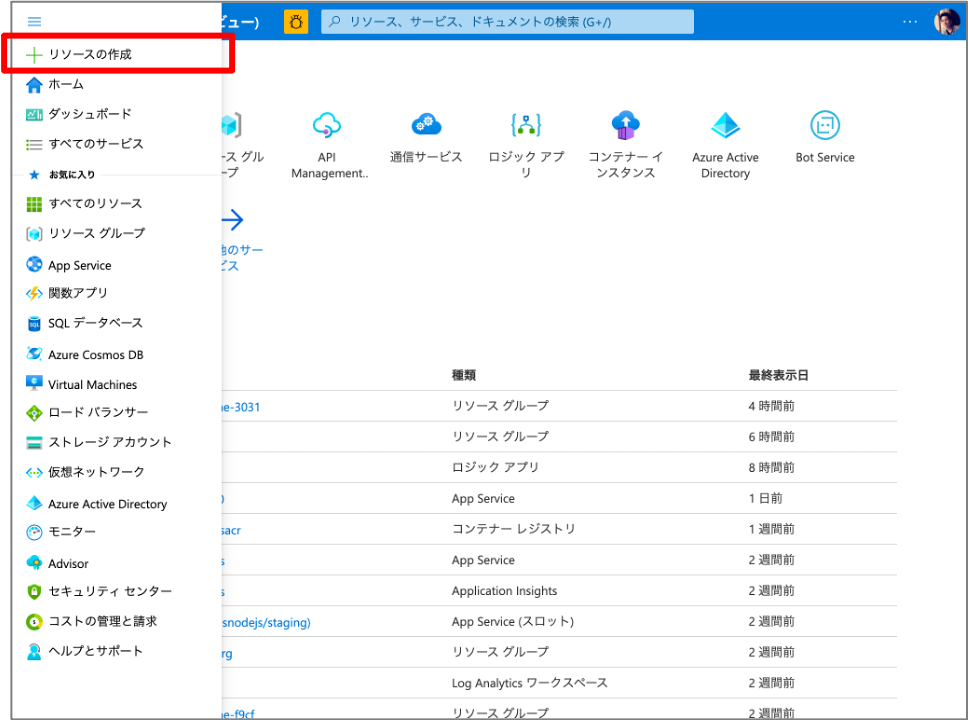Click the green plus create resource icon

34,54
